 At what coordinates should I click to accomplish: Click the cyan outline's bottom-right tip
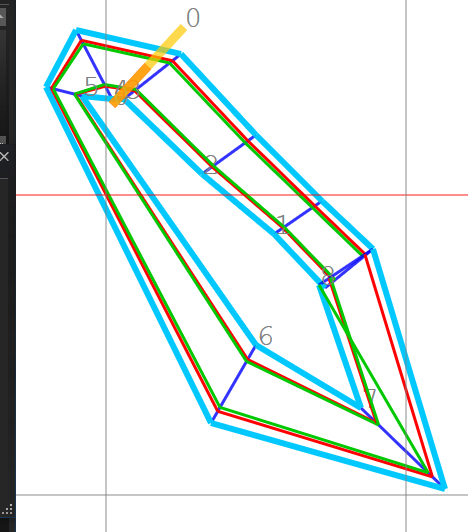tap(443, 486)
